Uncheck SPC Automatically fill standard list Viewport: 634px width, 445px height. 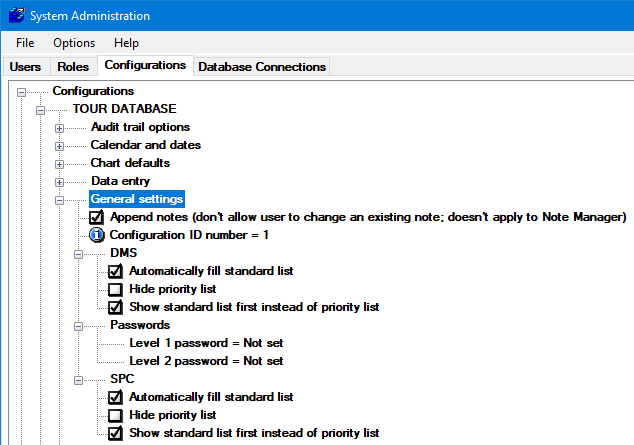click(116, 397)
